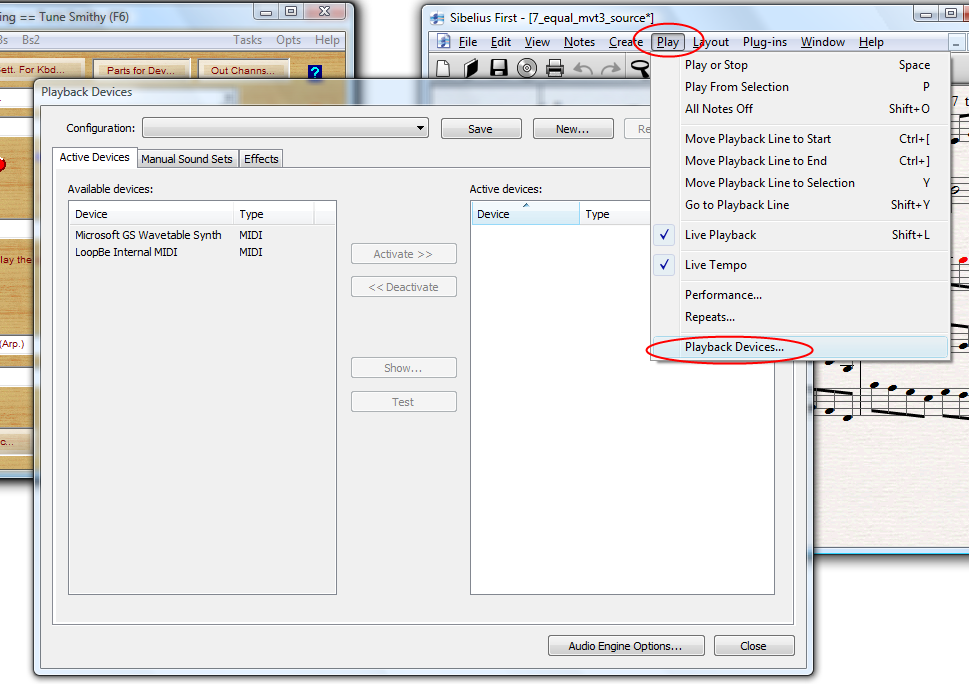
Task: Click Out Channs... button in Tune Smithy
Action: (243, 70)
